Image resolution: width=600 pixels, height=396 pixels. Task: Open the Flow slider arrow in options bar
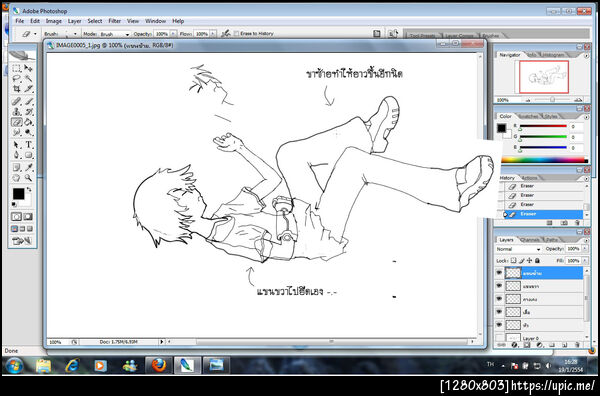point(213,34)
